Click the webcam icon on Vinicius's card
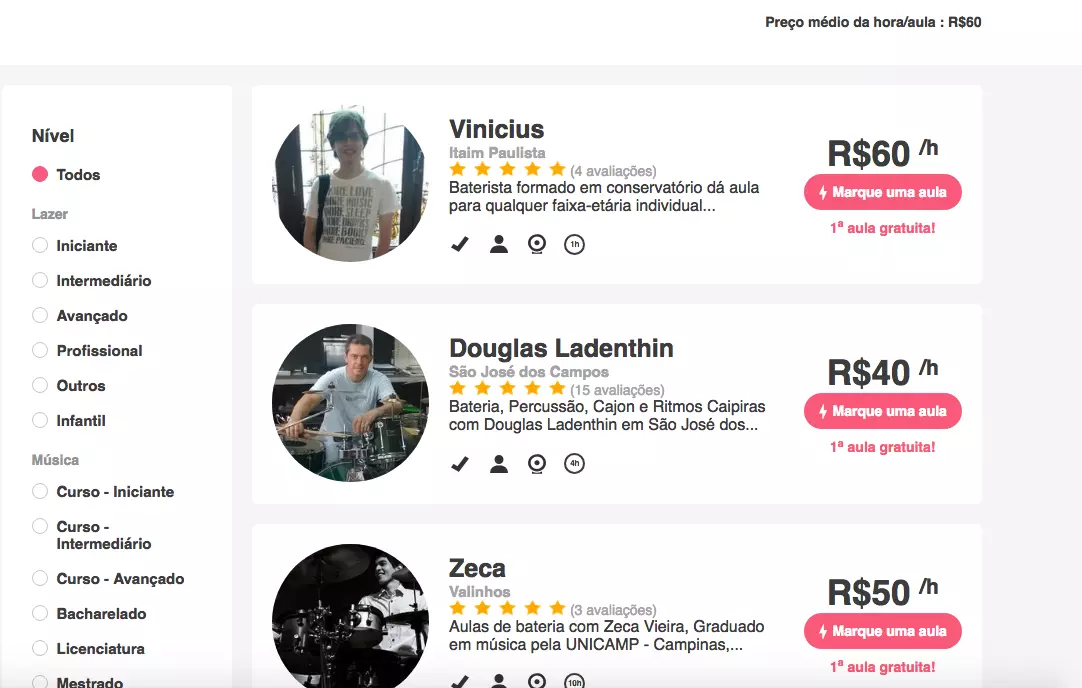 (x=537, y=244)
